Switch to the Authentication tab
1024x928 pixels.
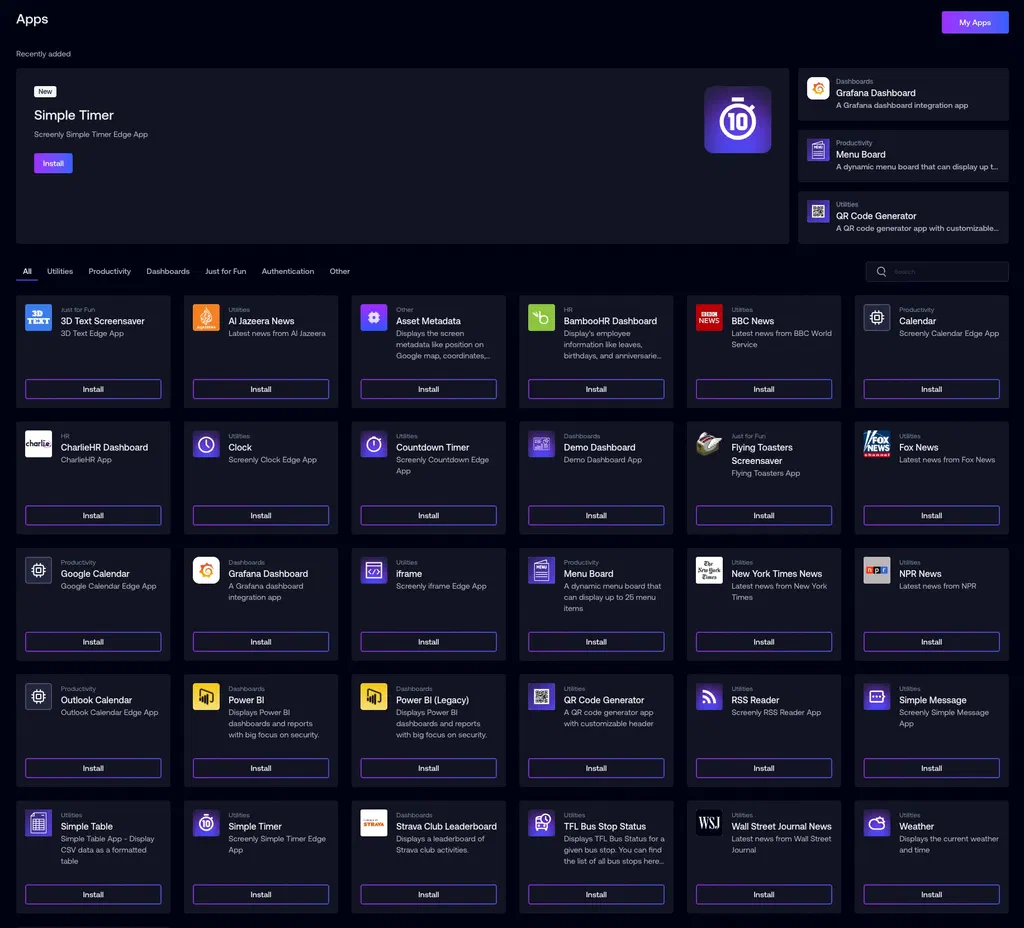pyautogui.click(x=288, y=271)
